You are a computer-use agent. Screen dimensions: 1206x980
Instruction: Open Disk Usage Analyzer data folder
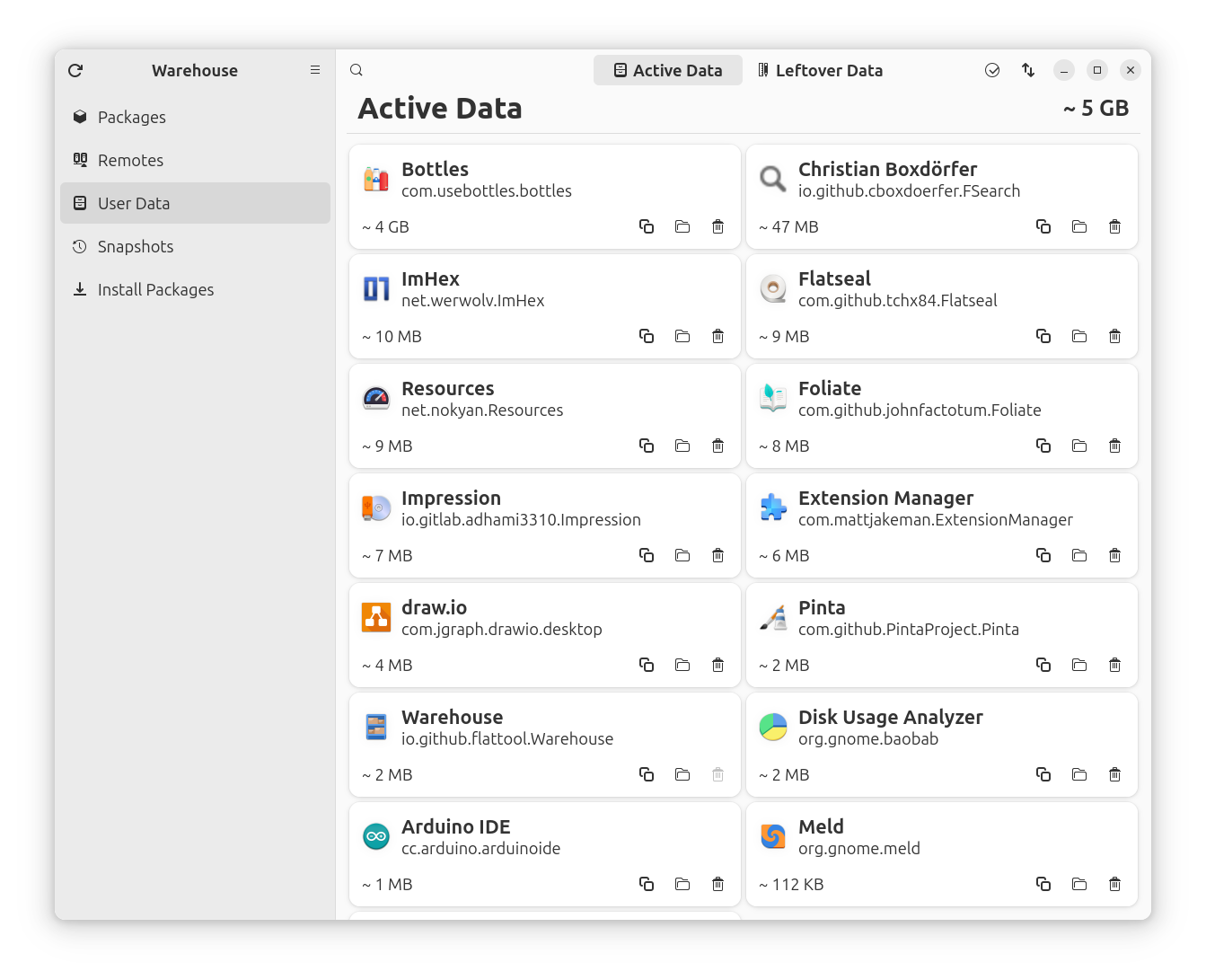(x=1079, y=774)
